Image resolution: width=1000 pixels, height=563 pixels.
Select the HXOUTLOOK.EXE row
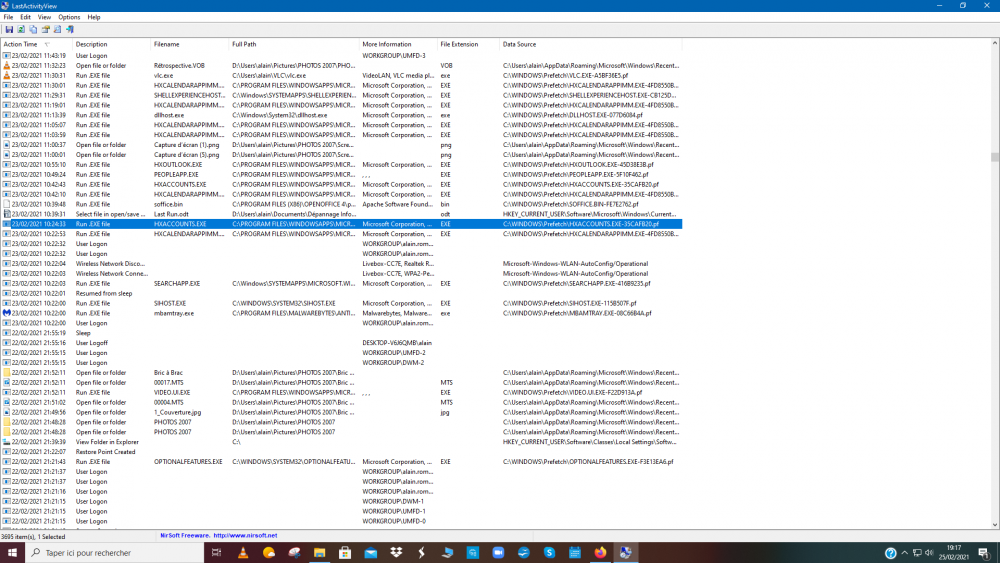point(342,165)
